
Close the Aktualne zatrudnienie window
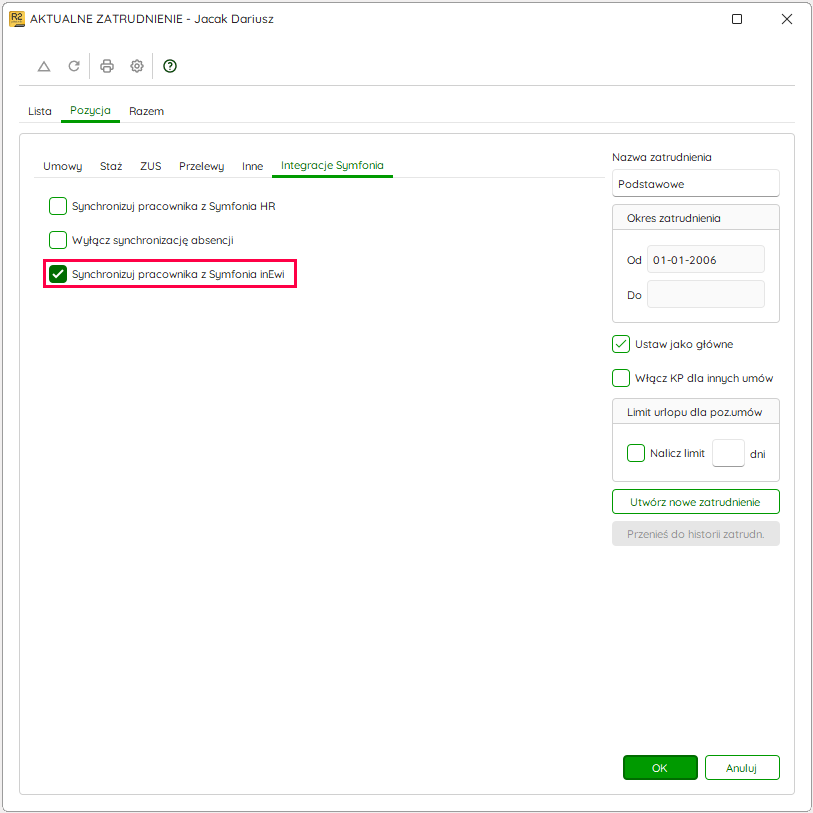click(787, 19)
